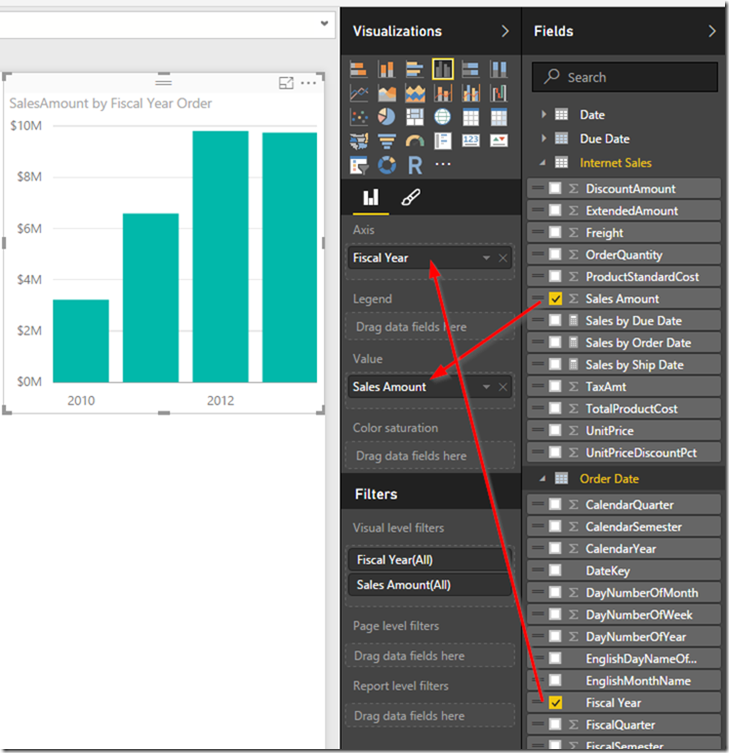Open more options on the chart visual
729x753 pixels.
[x=308, y=83]
